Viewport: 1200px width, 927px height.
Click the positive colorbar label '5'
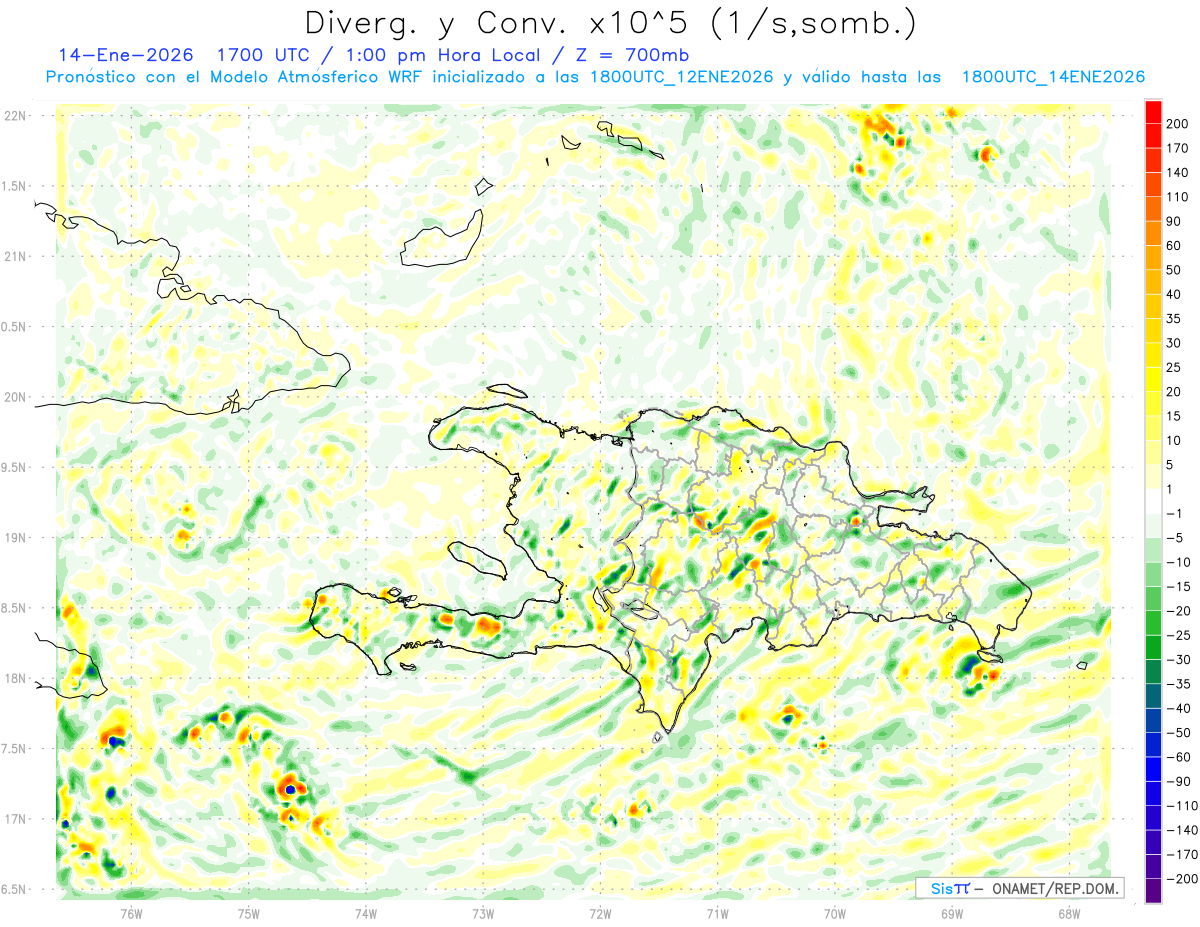[x=1172, y=465]
